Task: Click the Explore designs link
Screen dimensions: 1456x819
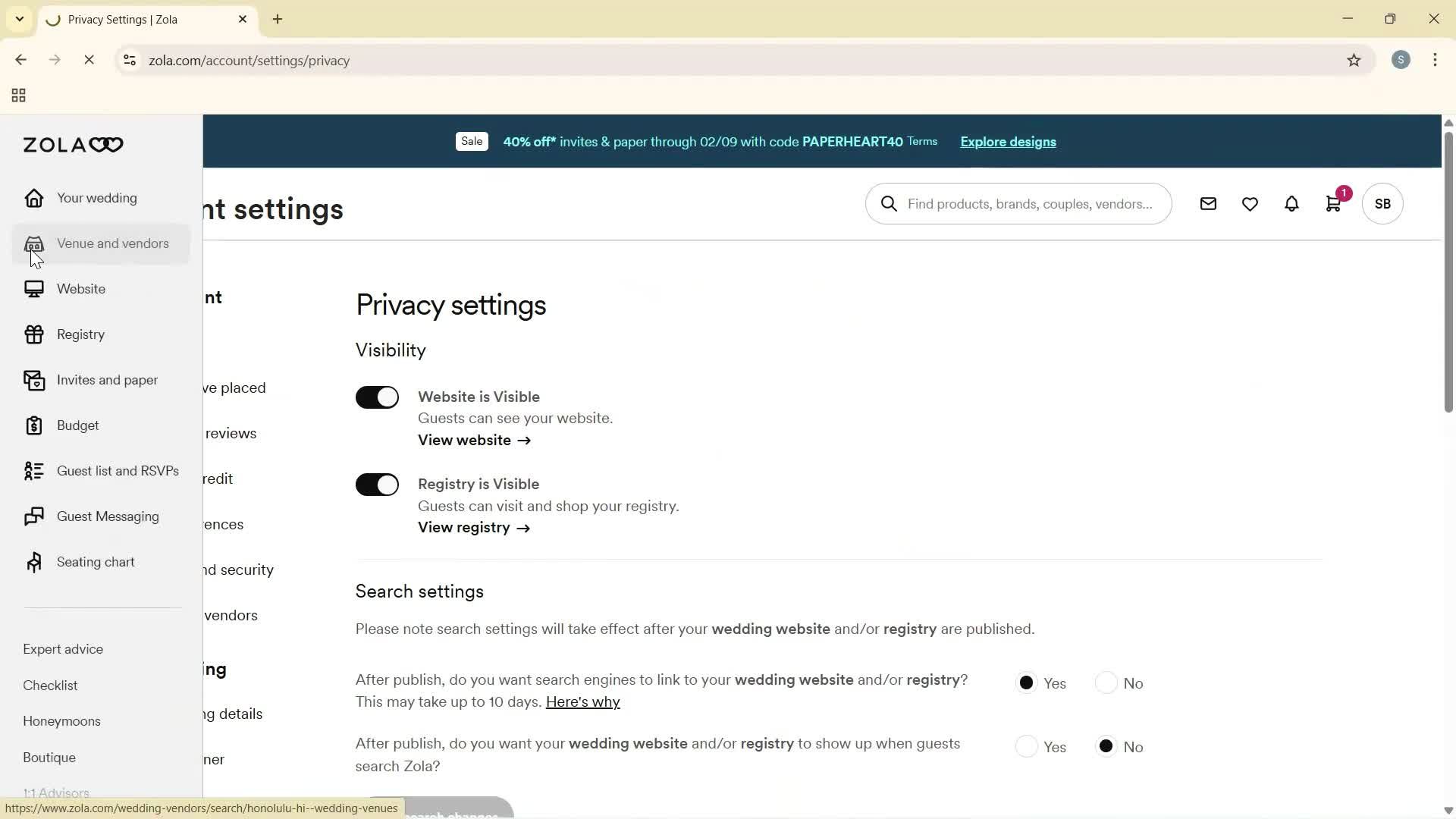Action: tap(1007, 142)
